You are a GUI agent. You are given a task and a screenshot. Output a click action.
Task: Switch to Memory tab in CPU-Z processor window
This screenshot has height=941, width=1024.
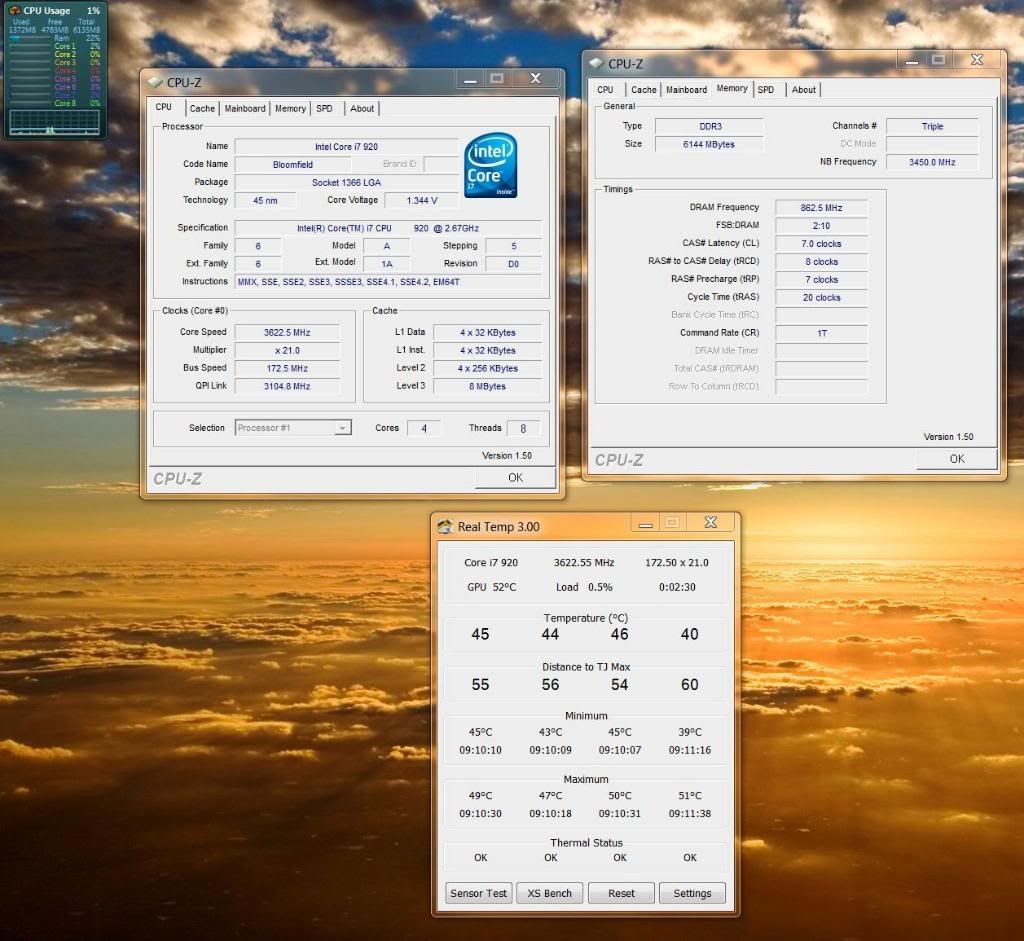coord(290,108)
